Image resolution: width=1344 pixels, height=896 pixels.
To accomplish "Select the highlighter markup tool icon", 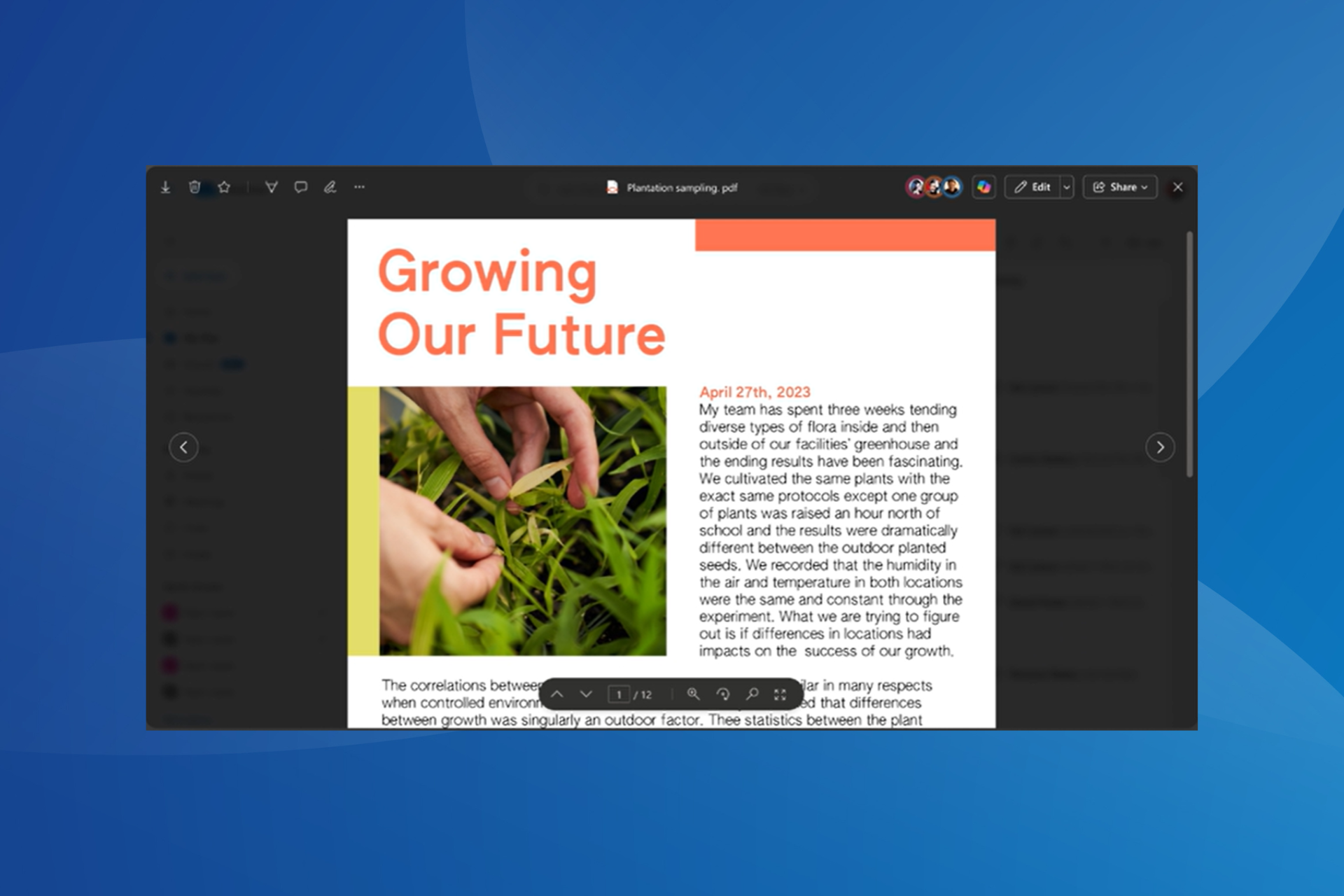I will pos(272,187).
